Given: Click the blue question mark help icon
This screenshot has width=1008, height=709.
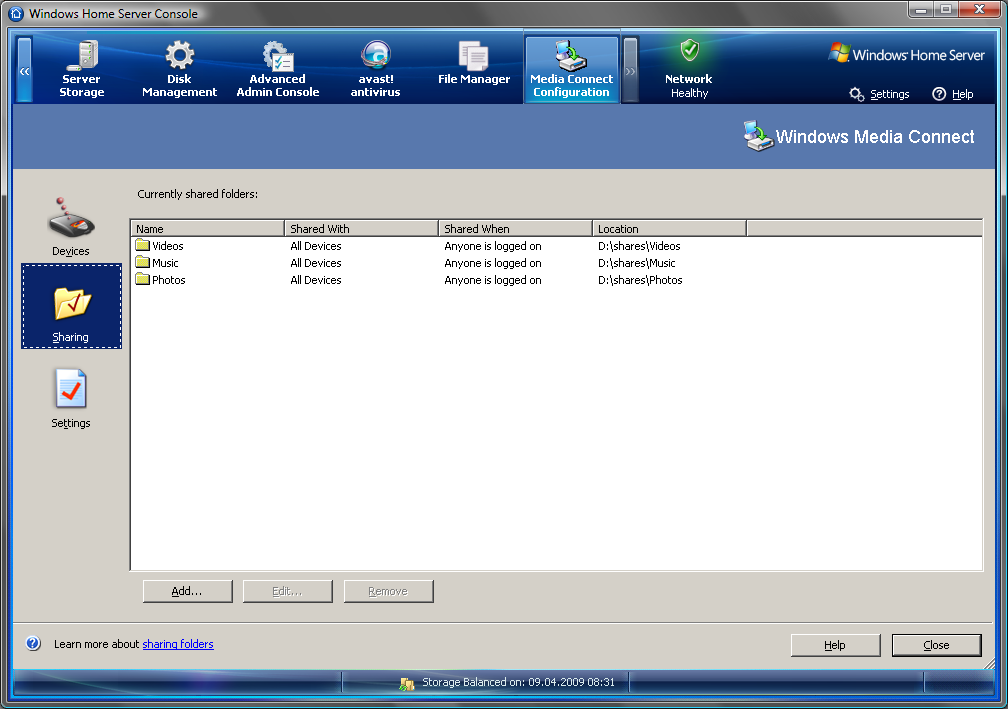Looking at the screenshot, I should click(x=33, y=643).
